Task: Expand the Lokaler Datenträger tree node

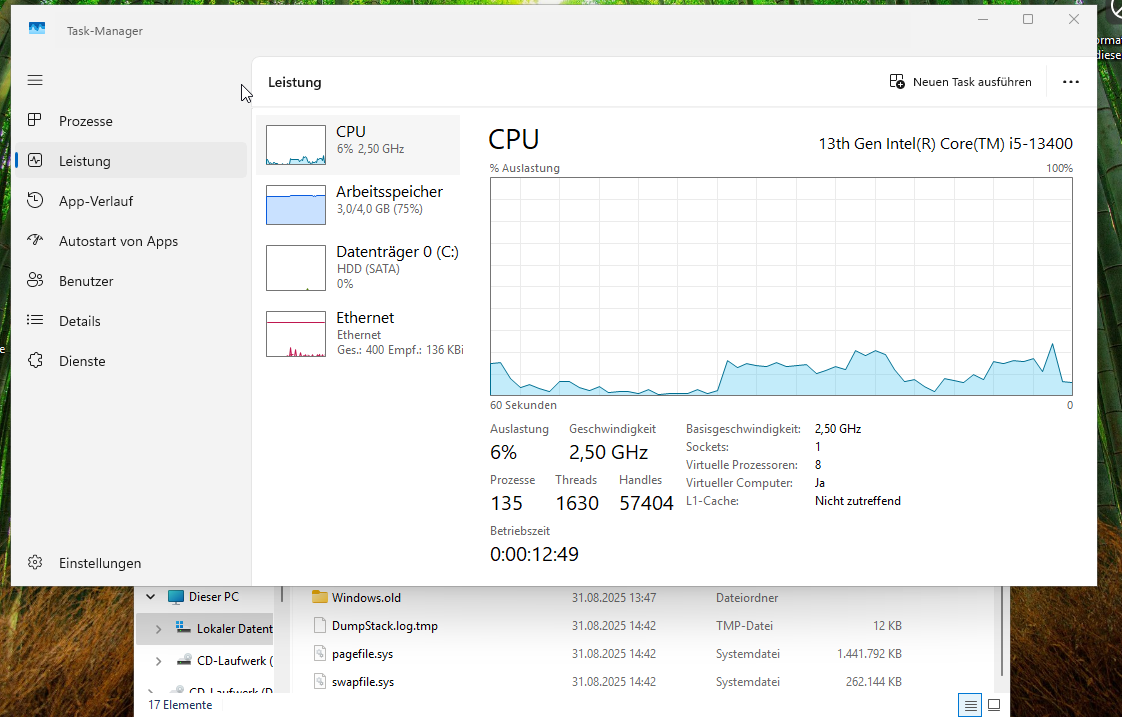Action: [158, 629]
